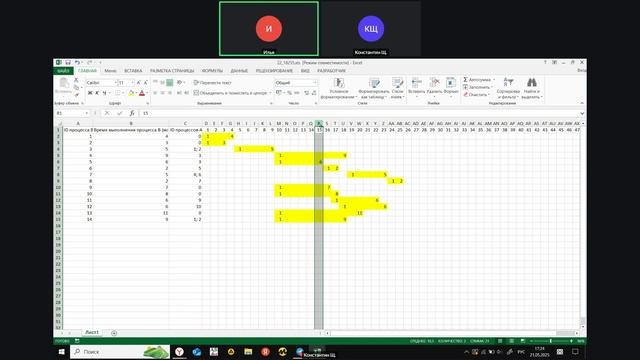Screen dimensions: 640x360
Task: Expand the formula bar
Action: pos(582,113)
